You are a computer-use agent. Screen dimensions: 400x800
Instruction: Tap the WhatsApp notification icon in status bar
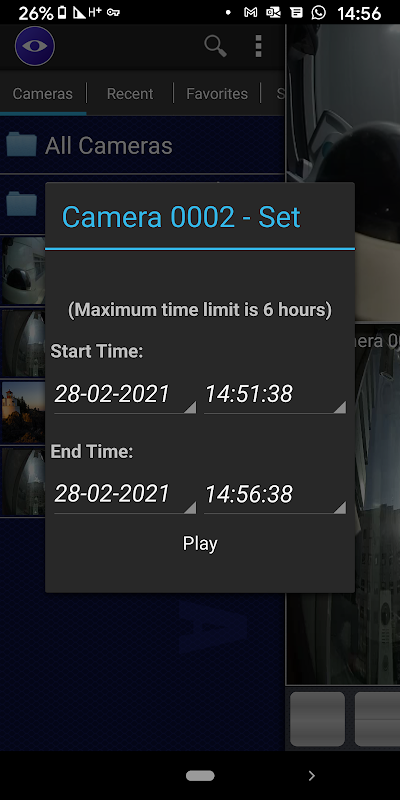pos(319,12)
